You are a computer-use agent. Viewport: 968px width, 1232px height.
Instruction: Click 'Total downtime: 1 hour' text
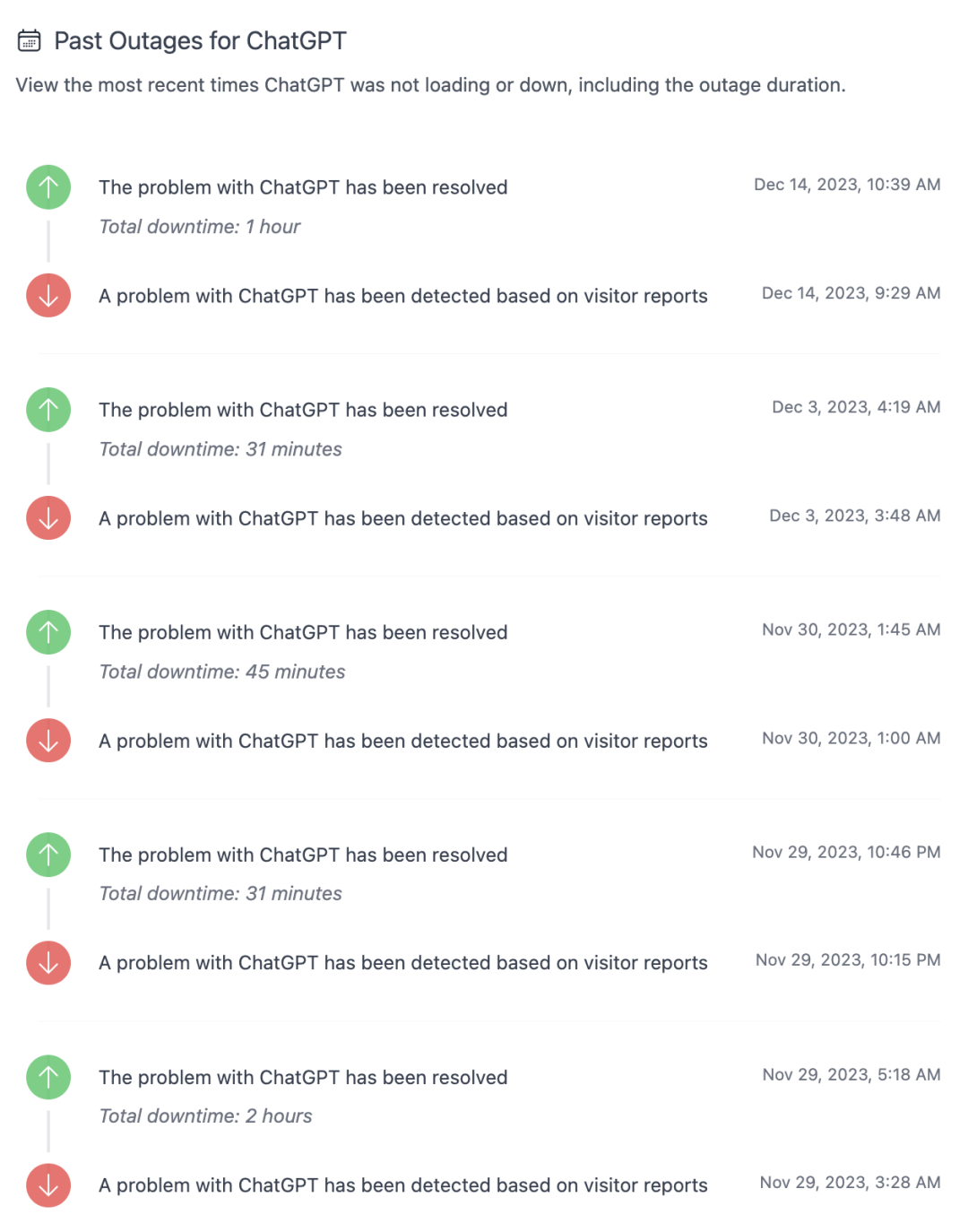coord(200,227)
